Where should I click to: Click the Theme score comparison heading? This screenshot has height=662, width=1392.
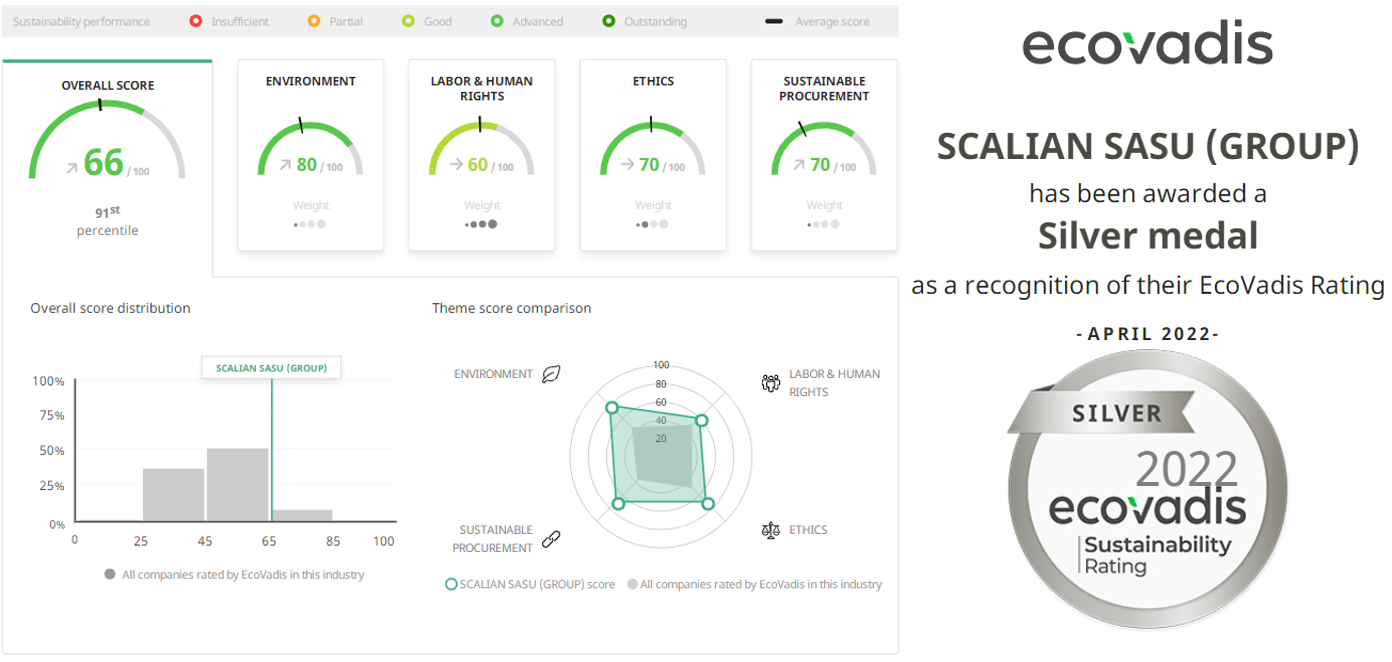pyautogui.click(x=512, y=308)
